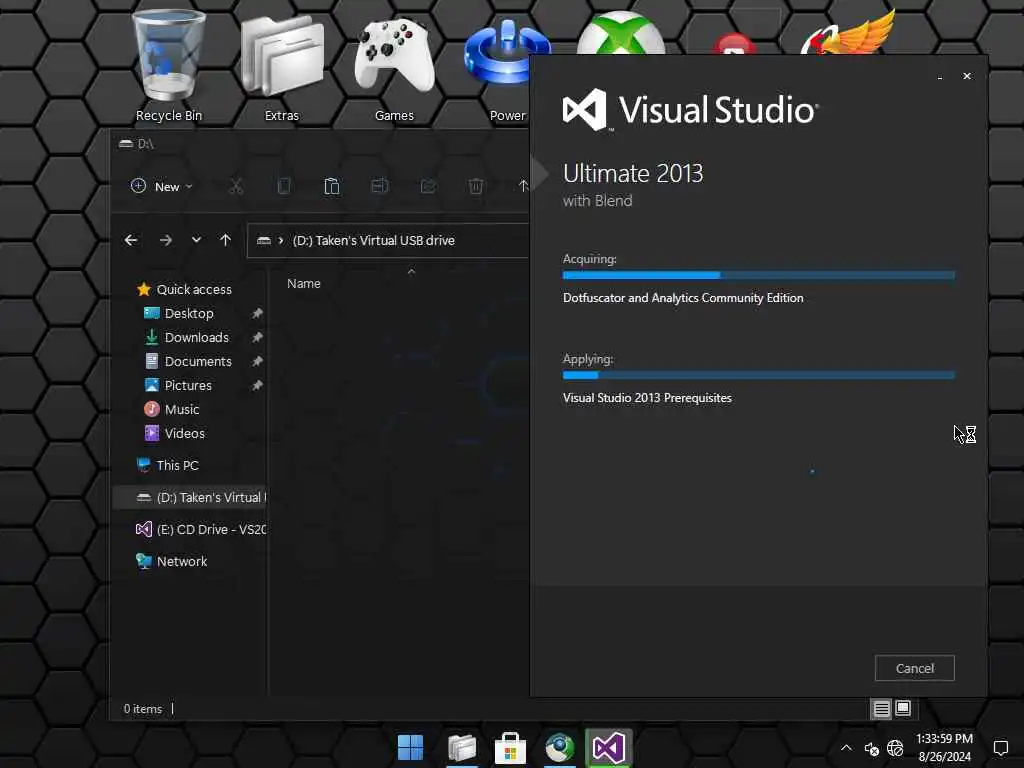
Task: Unpin Pictures using its pin icon
Action: 257,385
